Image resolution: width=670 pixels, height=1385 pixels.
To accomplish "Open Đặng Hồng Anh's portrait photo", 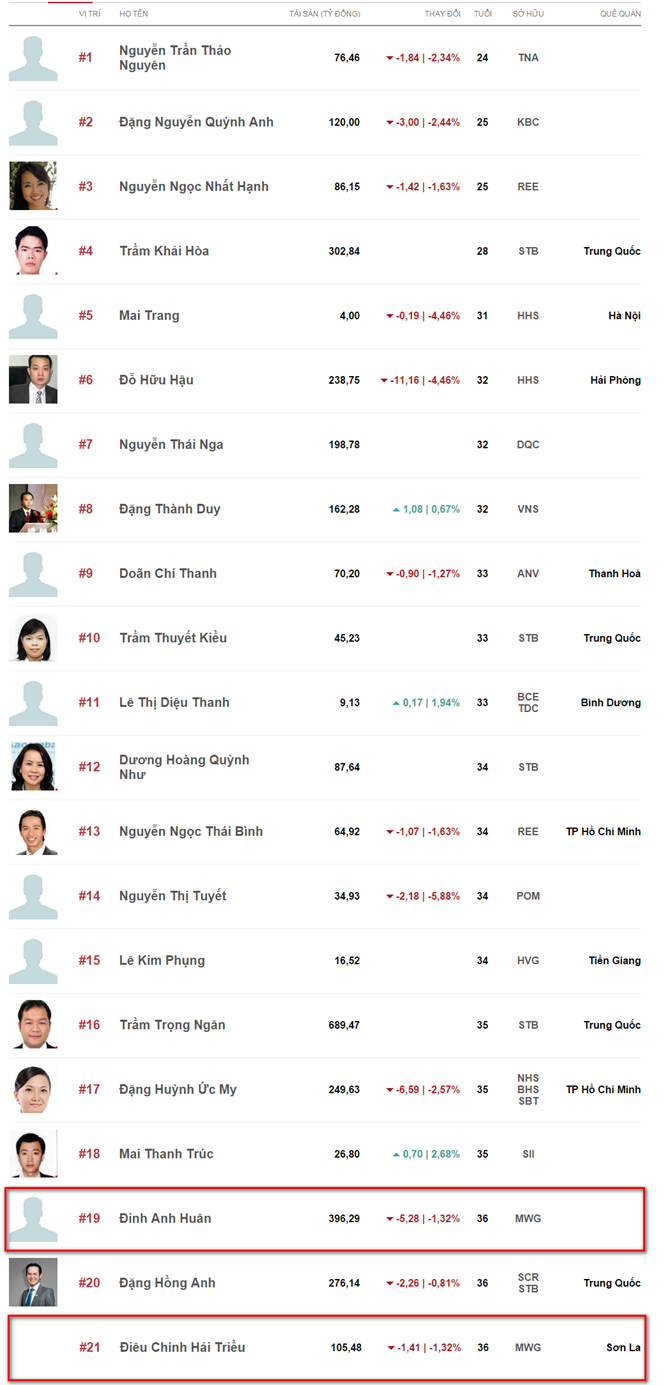I will point(33,1283).
